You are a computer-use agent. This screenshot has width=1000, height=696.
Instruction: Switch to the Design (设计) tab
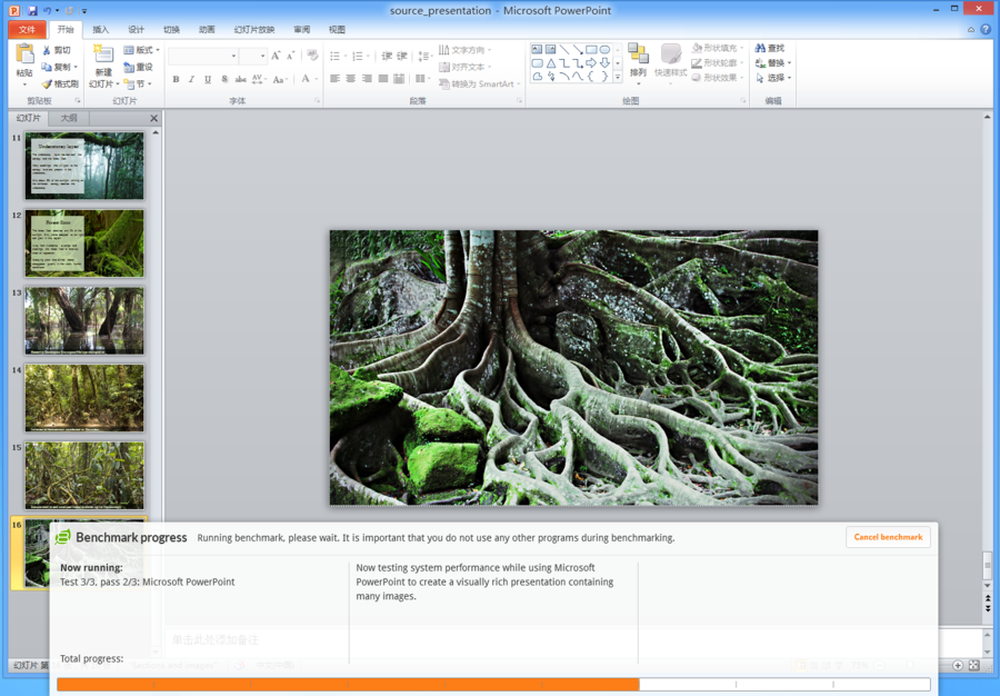[x=136, y=29]
